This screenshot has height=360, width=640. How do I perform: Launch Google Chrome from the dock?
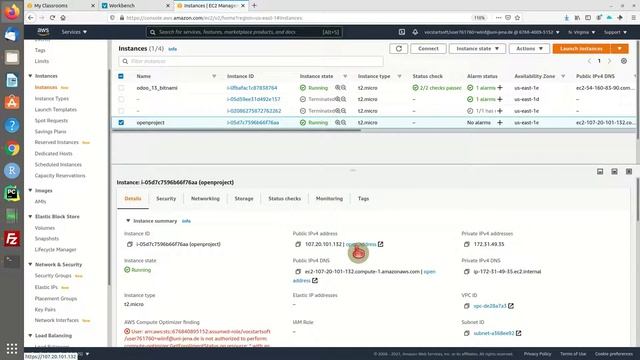click(12, 148)
